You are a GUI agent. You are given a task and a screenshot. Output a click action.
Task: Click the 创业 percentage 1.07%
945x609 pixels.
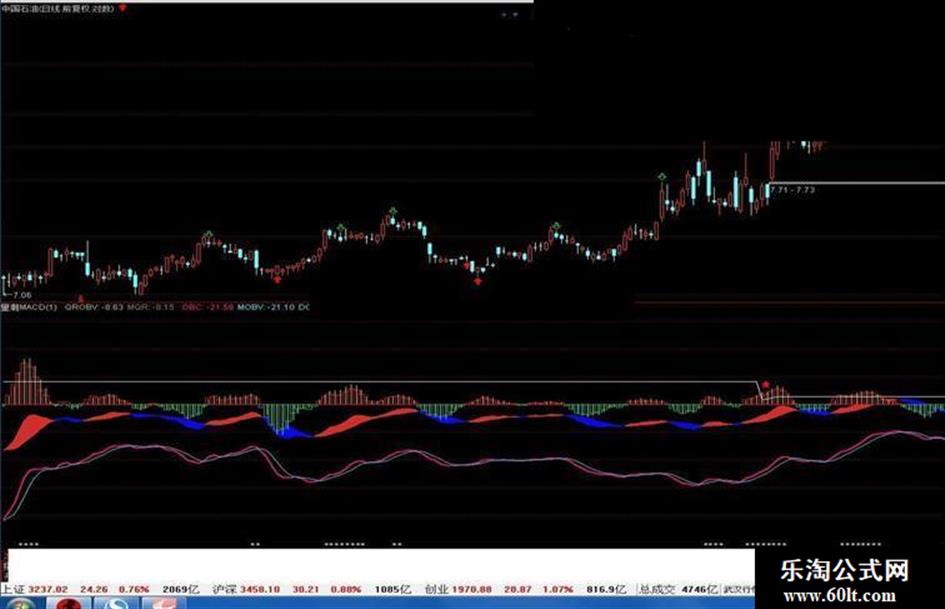(x=557, y=589)
